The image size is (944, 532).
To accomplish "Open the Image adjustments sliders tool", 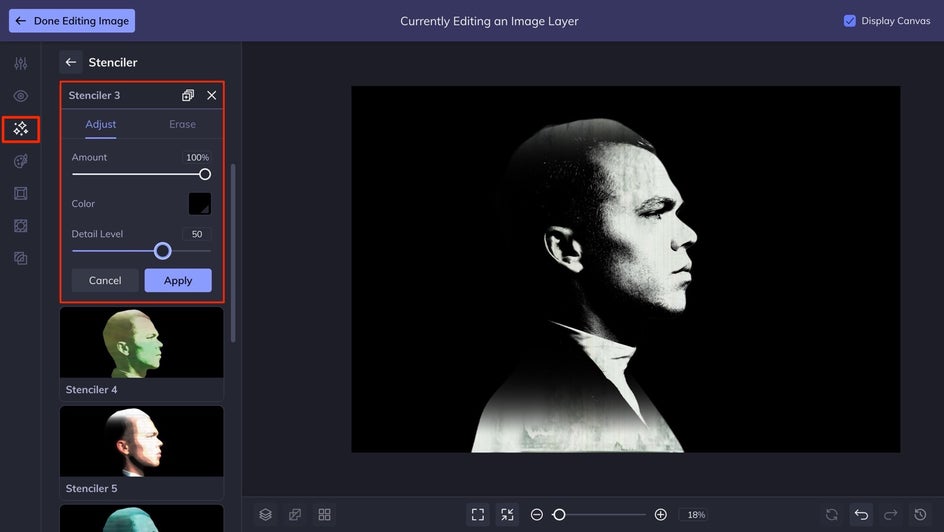I will click(x=20, y=63).
